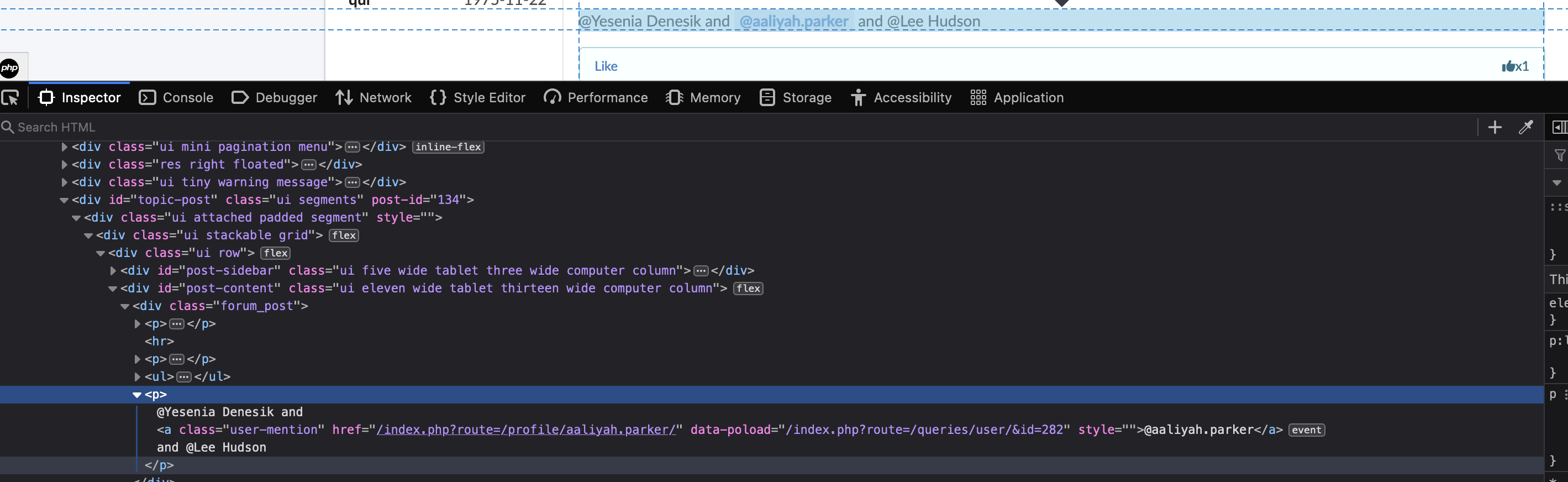
Task: Activate the element picker tool
Action: (10, 97)
